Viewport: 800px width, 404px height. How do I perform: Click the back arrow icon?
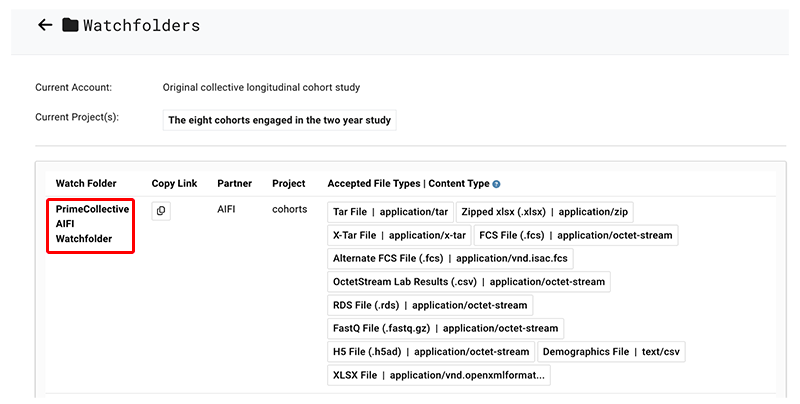[x=45, y=25]
